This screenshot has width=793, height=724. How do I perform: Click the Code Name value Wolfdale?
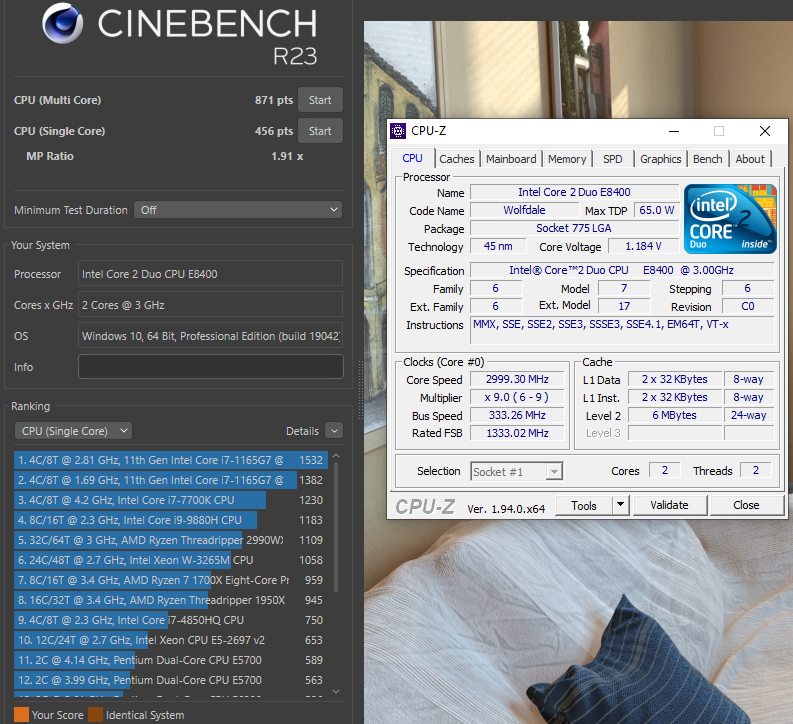point(524,210)
